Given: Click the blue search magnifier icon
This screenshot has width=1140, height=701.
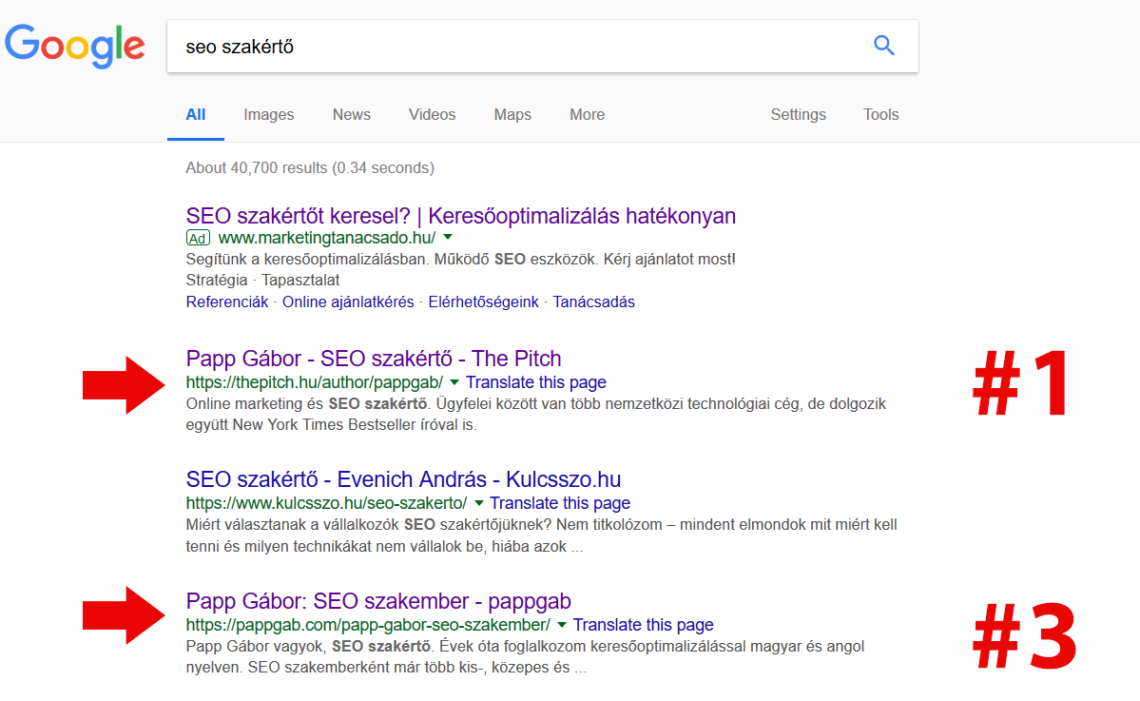Looking at the screenshot, I should point(883,45).
